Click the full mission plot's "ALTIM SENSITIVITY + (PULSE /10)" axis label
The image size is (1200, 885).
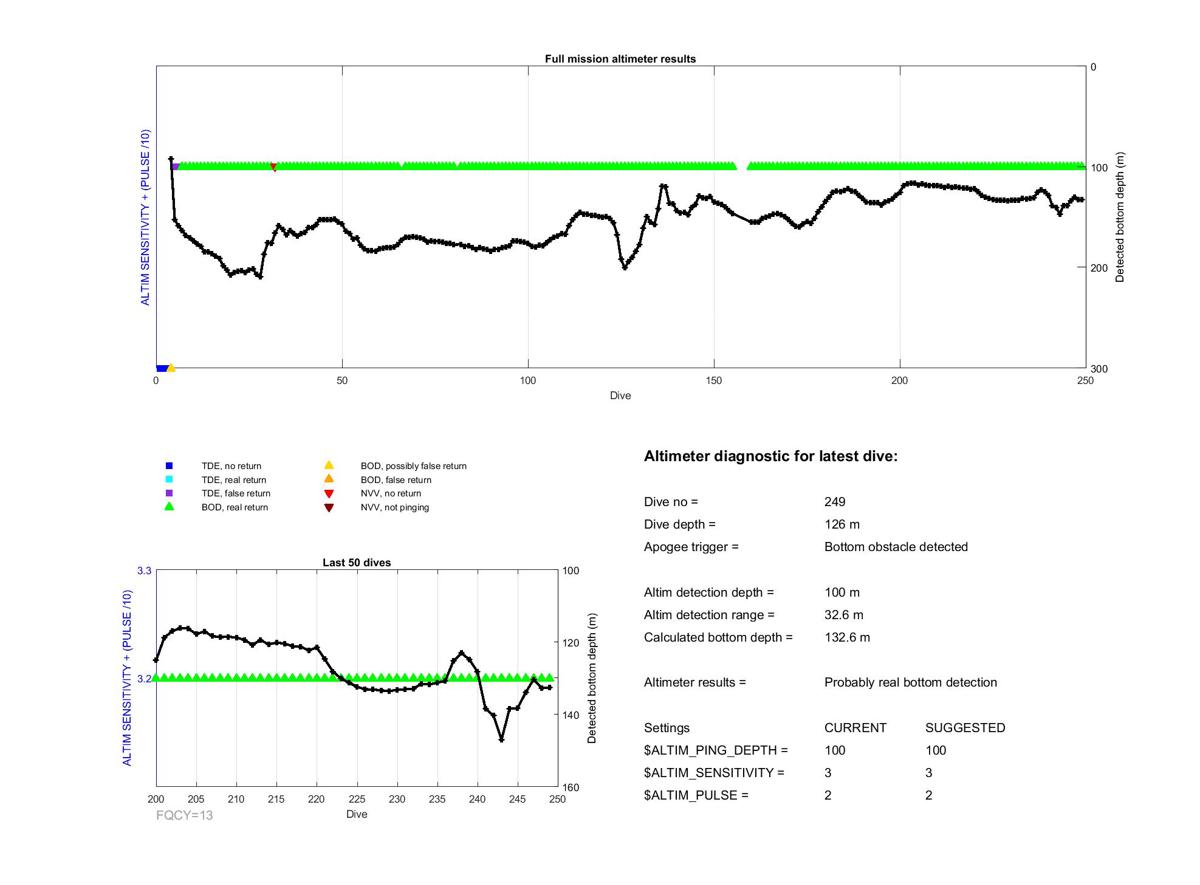coord(146,217)
